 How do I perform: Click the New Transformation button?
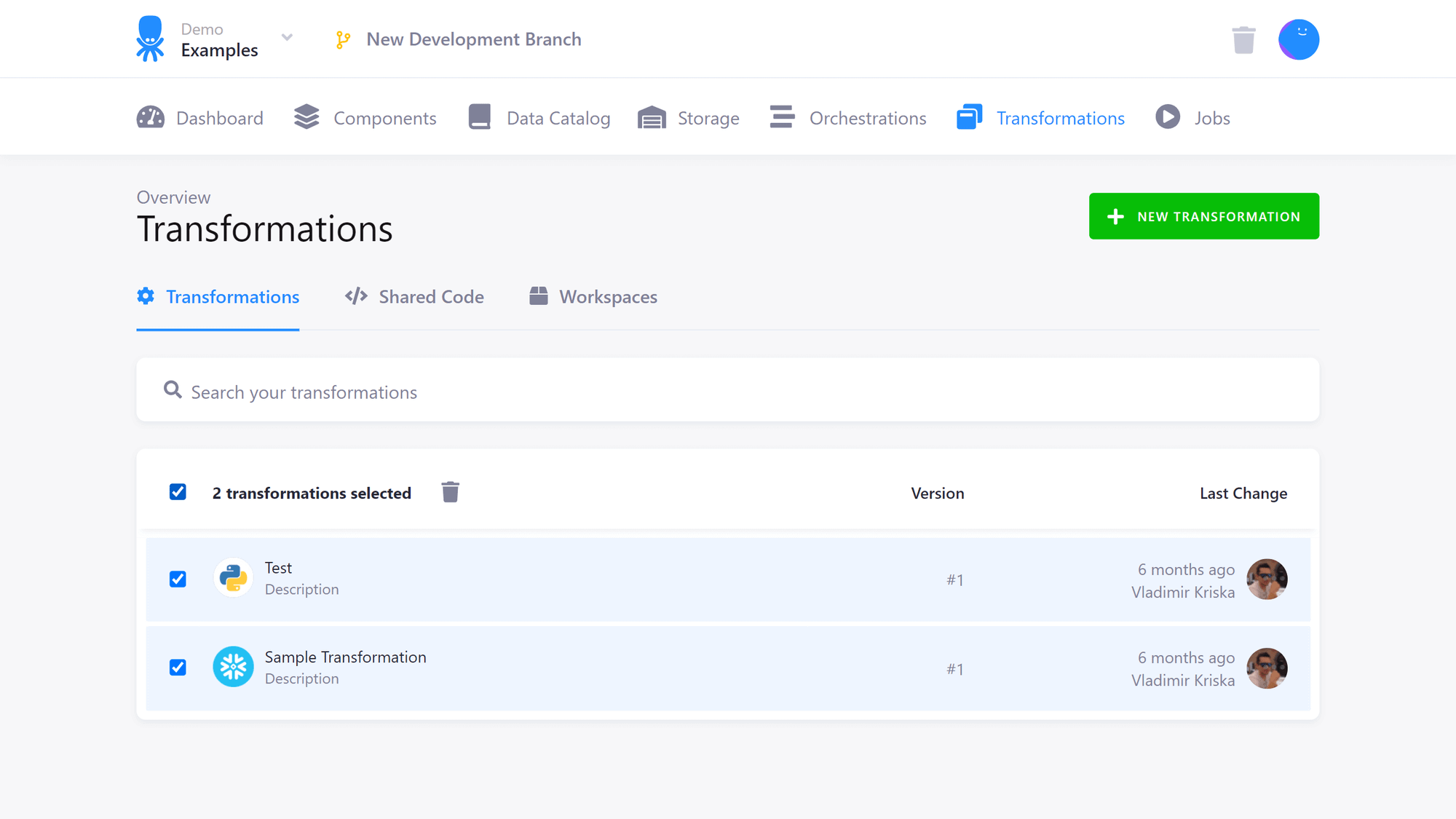tap(1203, 216)
